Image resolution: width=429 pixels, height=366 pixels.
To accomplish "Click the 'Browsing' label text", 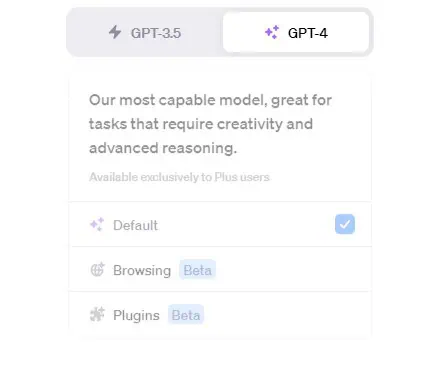I will (x=142, y=270).
